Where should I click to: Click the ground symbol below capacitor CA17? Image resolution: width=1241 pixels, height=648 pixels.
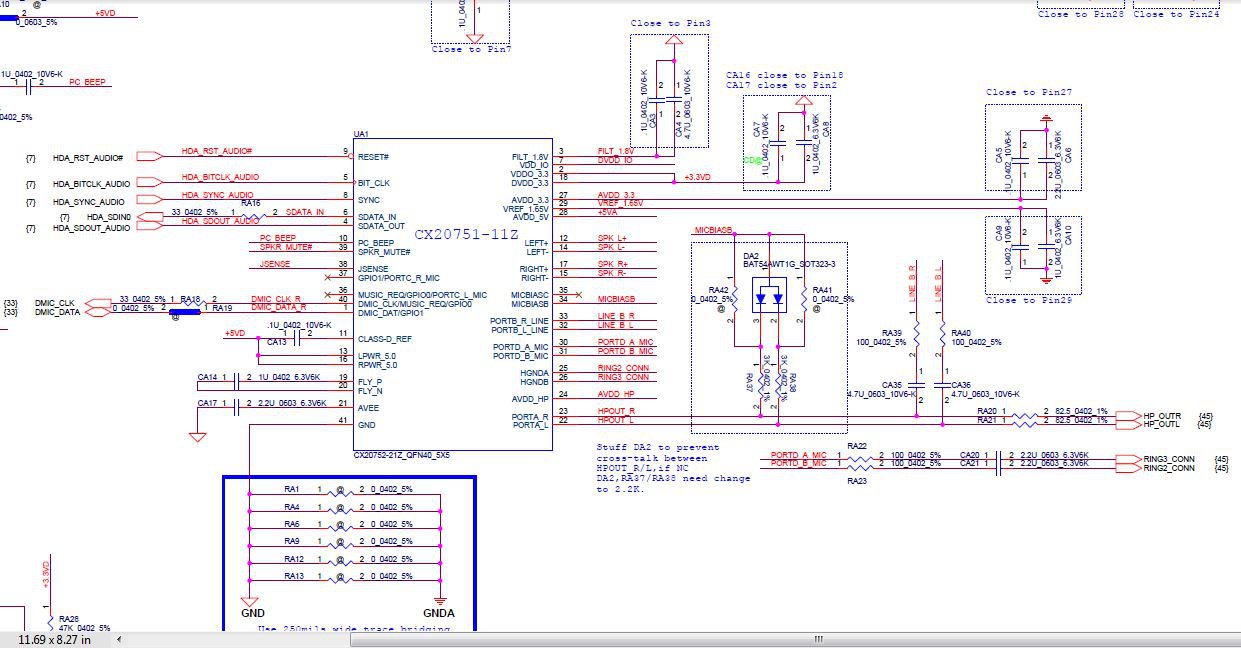pos(197,435)
